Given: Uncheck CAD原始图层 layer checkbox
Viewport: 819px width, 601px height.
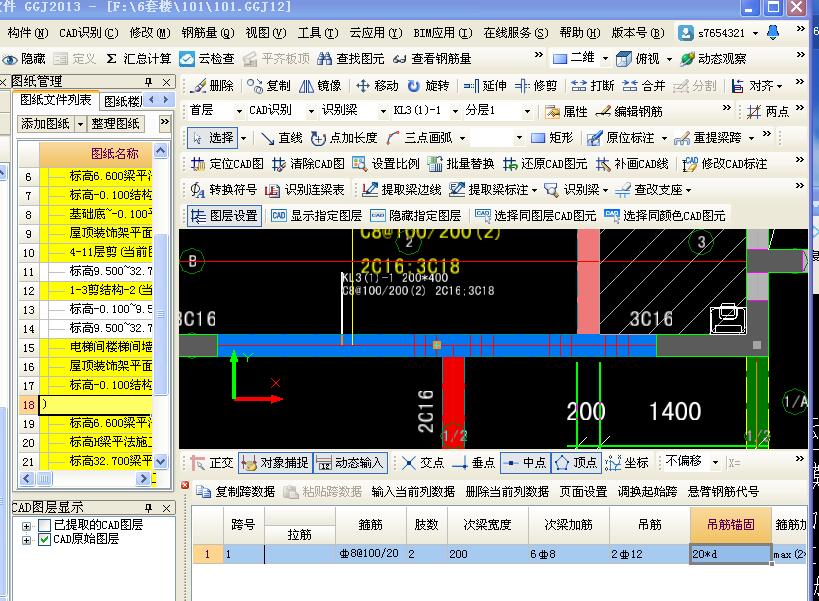Looking at the screenshot, I should tap(44, 539).
